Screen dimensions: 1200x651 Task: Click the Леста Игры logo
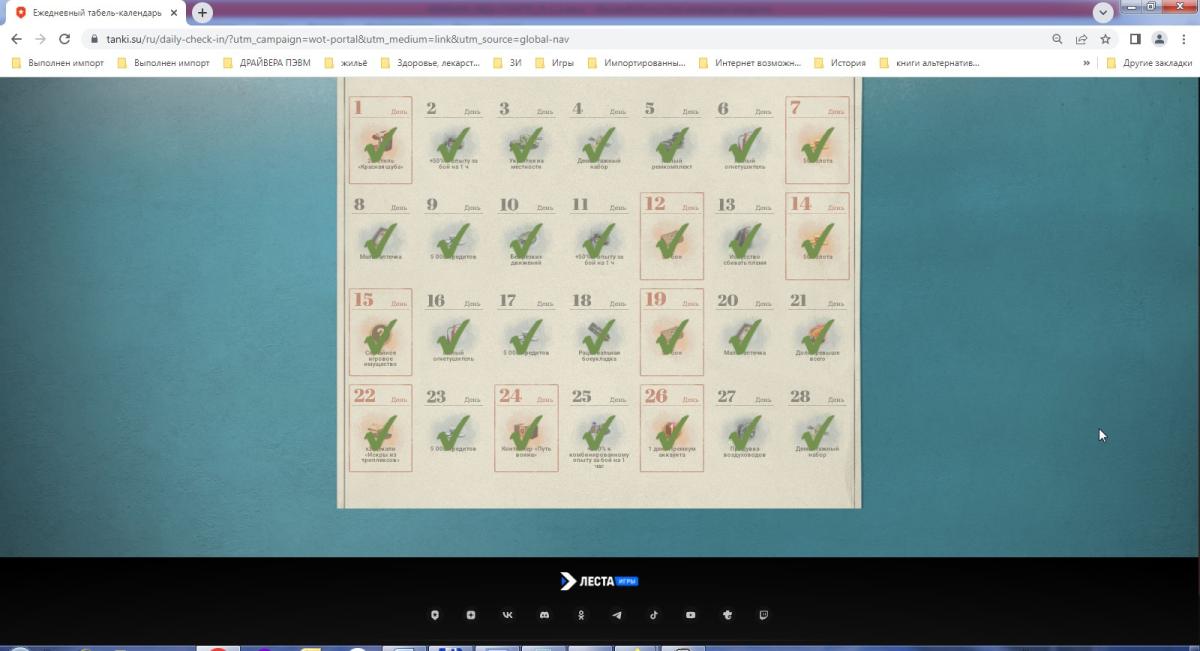click(x=599, y=581)
